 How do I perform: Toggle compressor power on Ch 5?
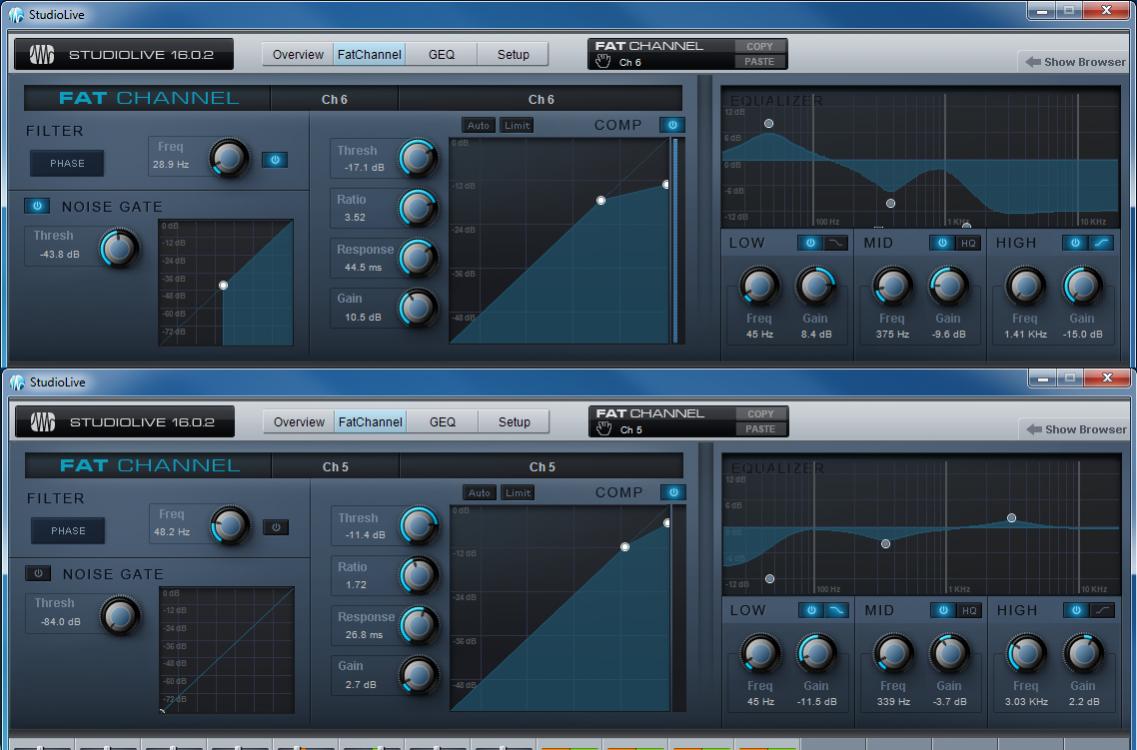click(x=673, y=493)
